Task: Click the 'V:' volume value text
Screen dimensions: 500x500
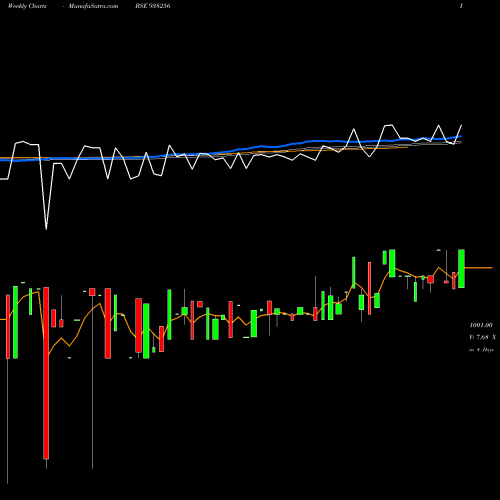Action: [x=482, y=337]
